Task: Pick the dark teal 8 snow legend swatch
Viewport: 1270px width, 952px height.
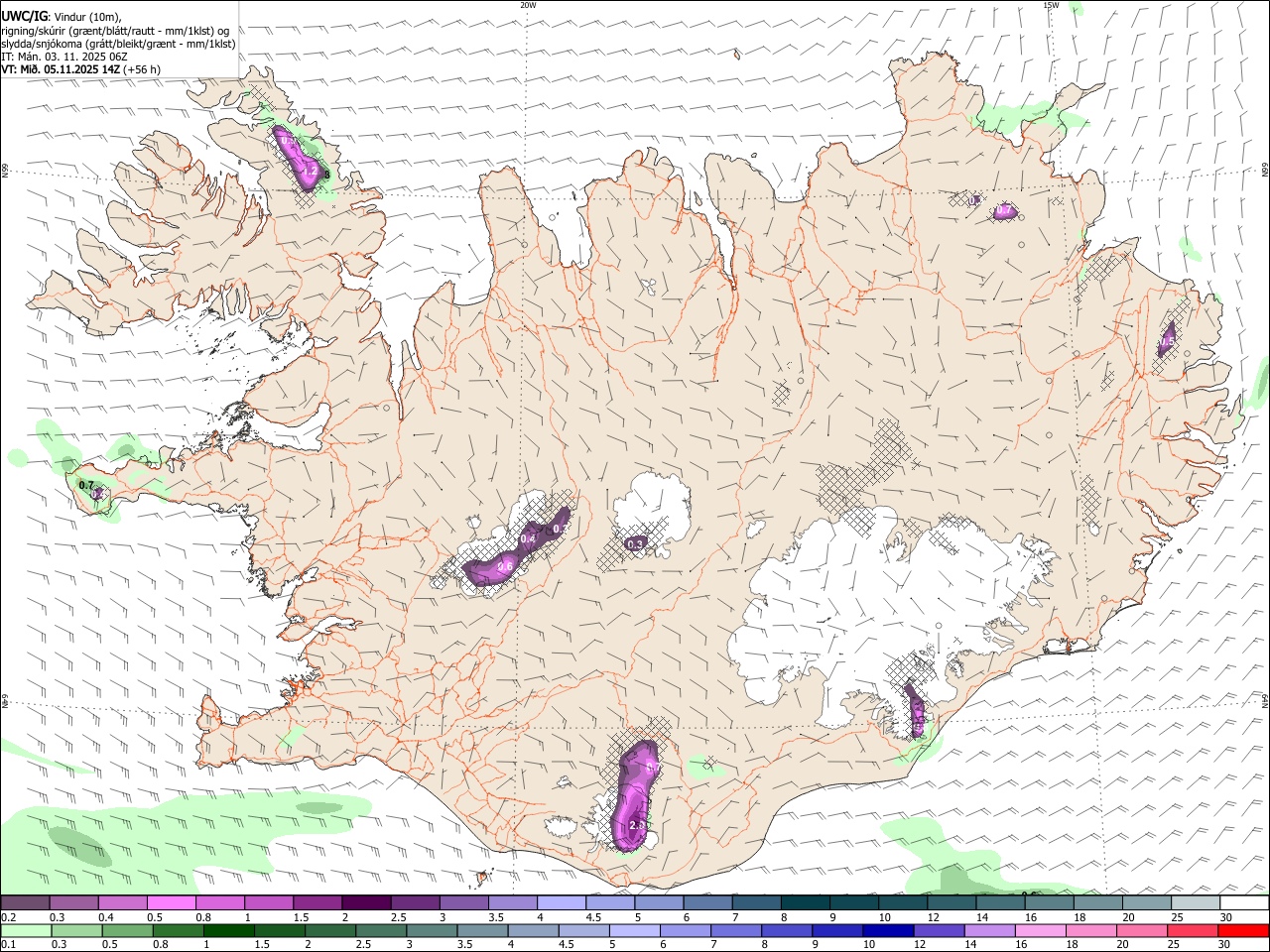Action: (x=804, y=902)
